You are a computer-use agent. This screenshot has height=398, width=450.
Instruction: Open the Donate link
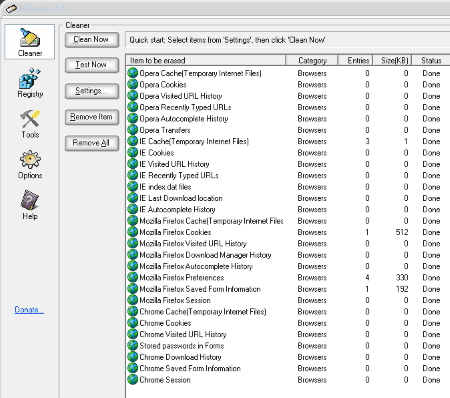[29, 310]
